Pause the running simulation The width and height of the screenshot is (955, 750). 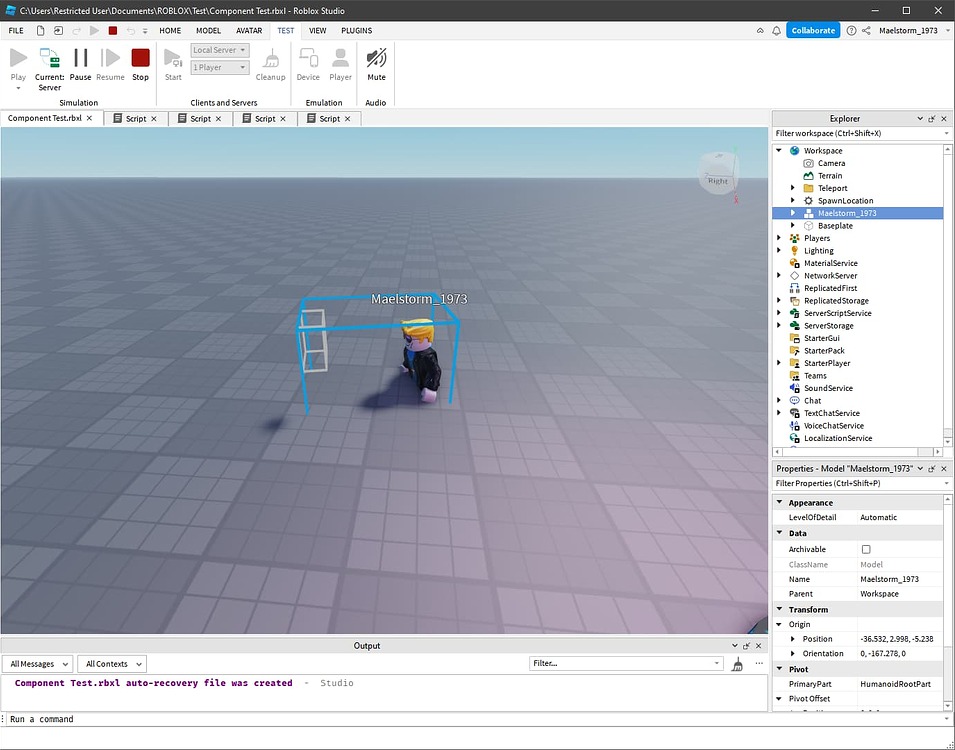pyautogui.click(x=80, y=62)
